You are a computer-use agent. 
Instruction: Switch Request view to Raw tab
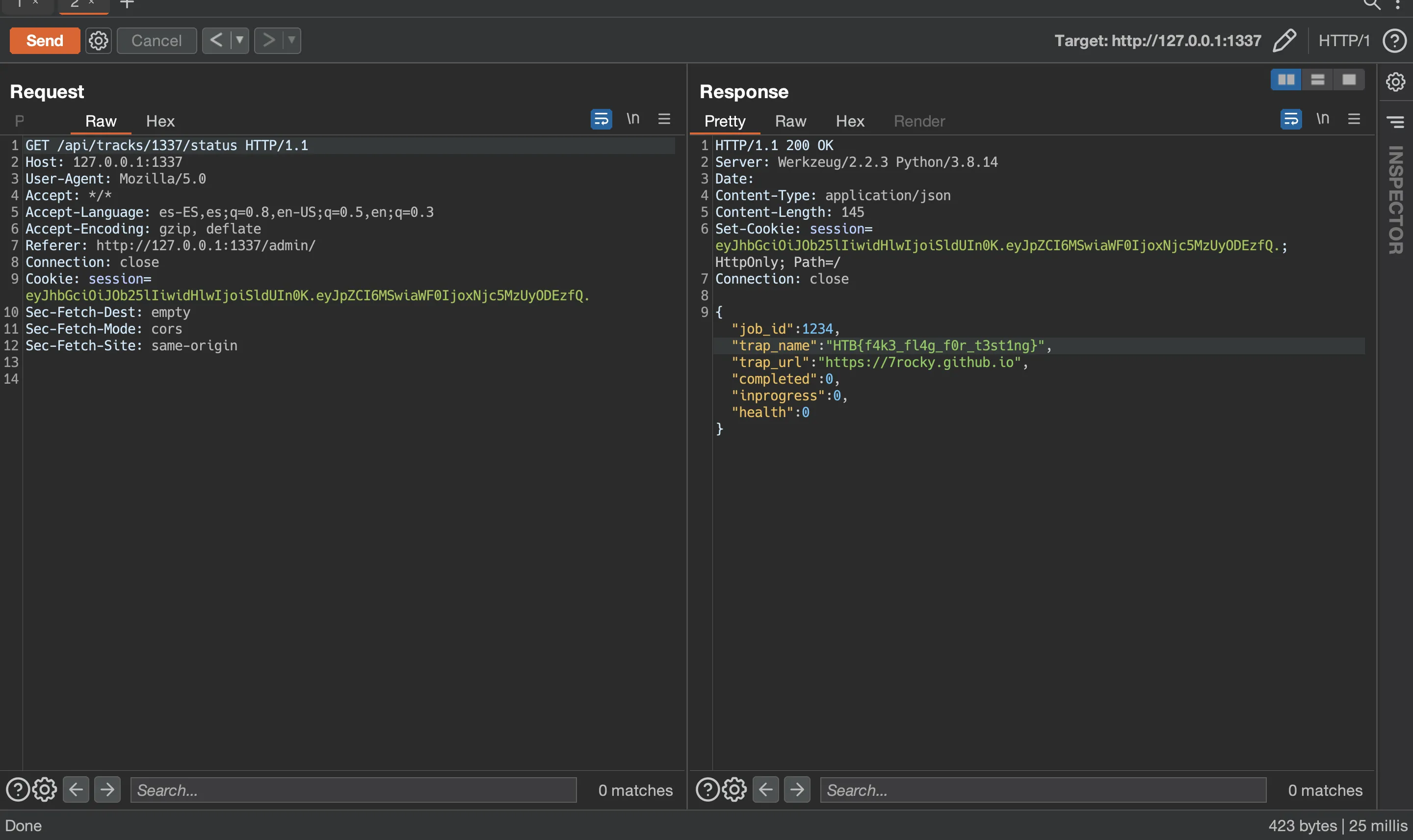pyautogui.click(x=101, y=121)
